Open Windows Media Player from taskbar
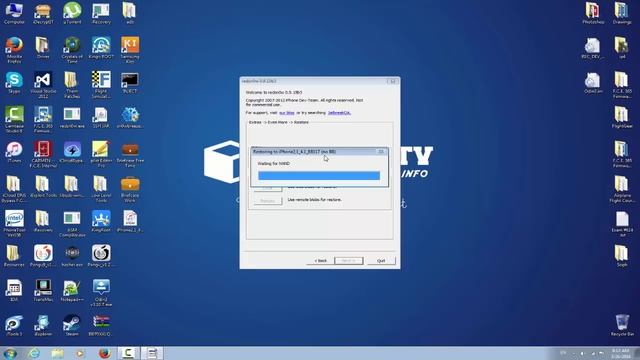Screen dimensions: 640x360 pos(80,353)
